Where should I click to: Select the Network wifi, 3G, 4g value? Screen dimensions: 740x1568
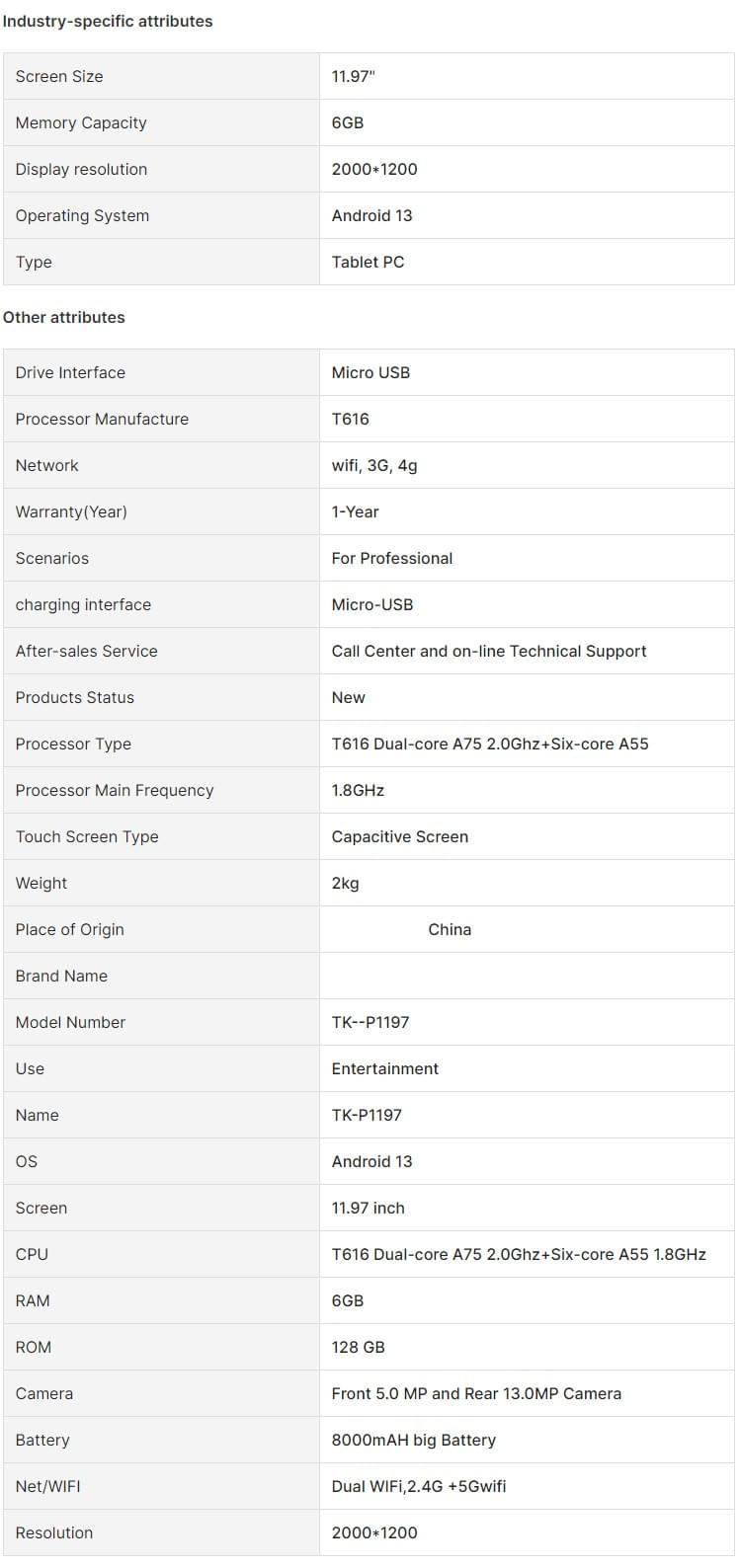[374, 465]
